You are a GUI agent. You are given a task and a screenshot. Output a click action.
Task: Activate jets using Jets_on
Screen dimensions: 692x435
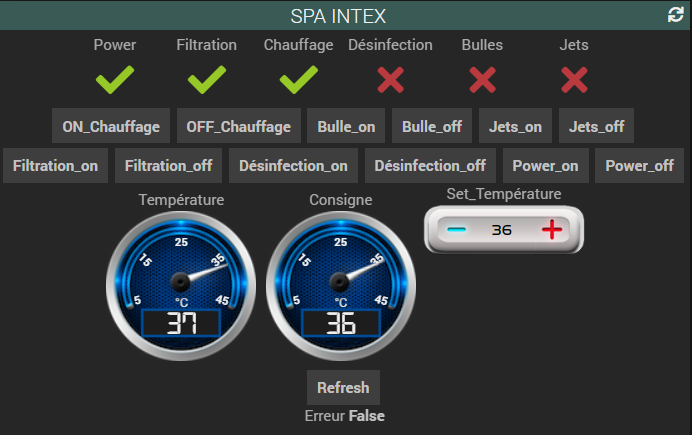coord(515,126)
